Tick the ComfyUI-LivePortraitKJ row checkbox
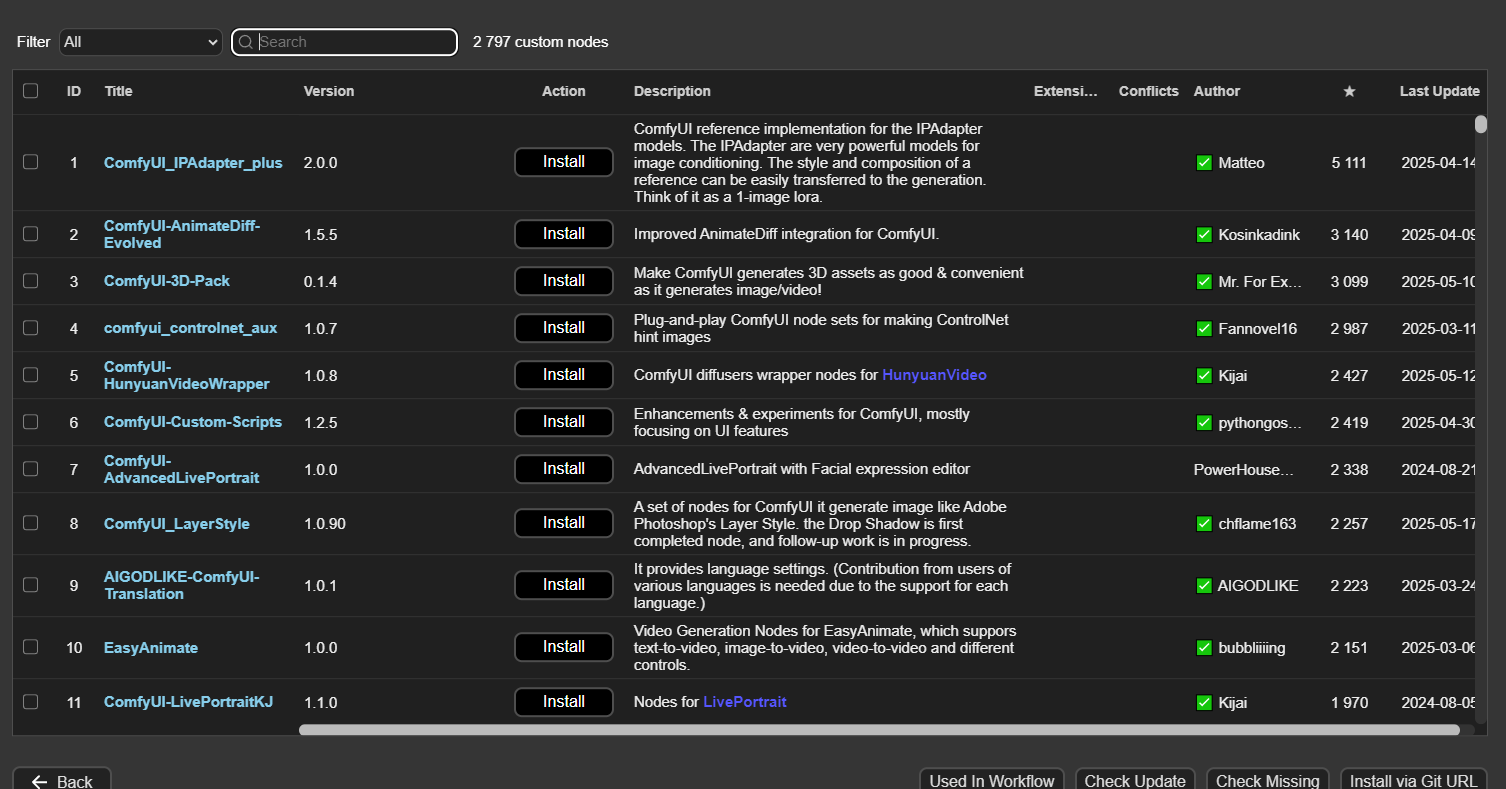This screenshot has width=1506, height=789. [x=31, y=702]
